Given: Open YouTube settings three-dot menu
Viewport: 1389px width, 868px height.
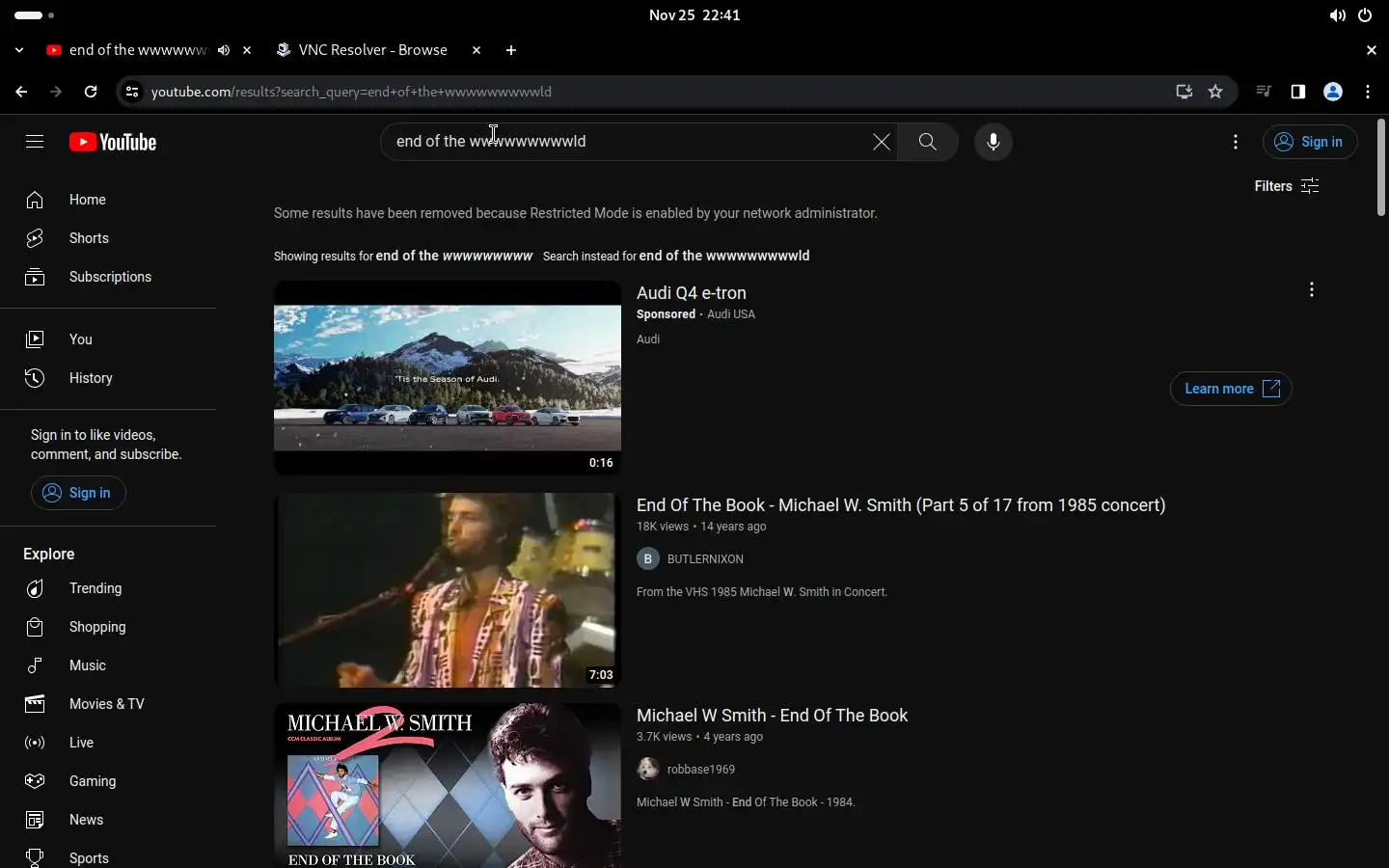Looking at the screenshot, I should coord(1236,142).
